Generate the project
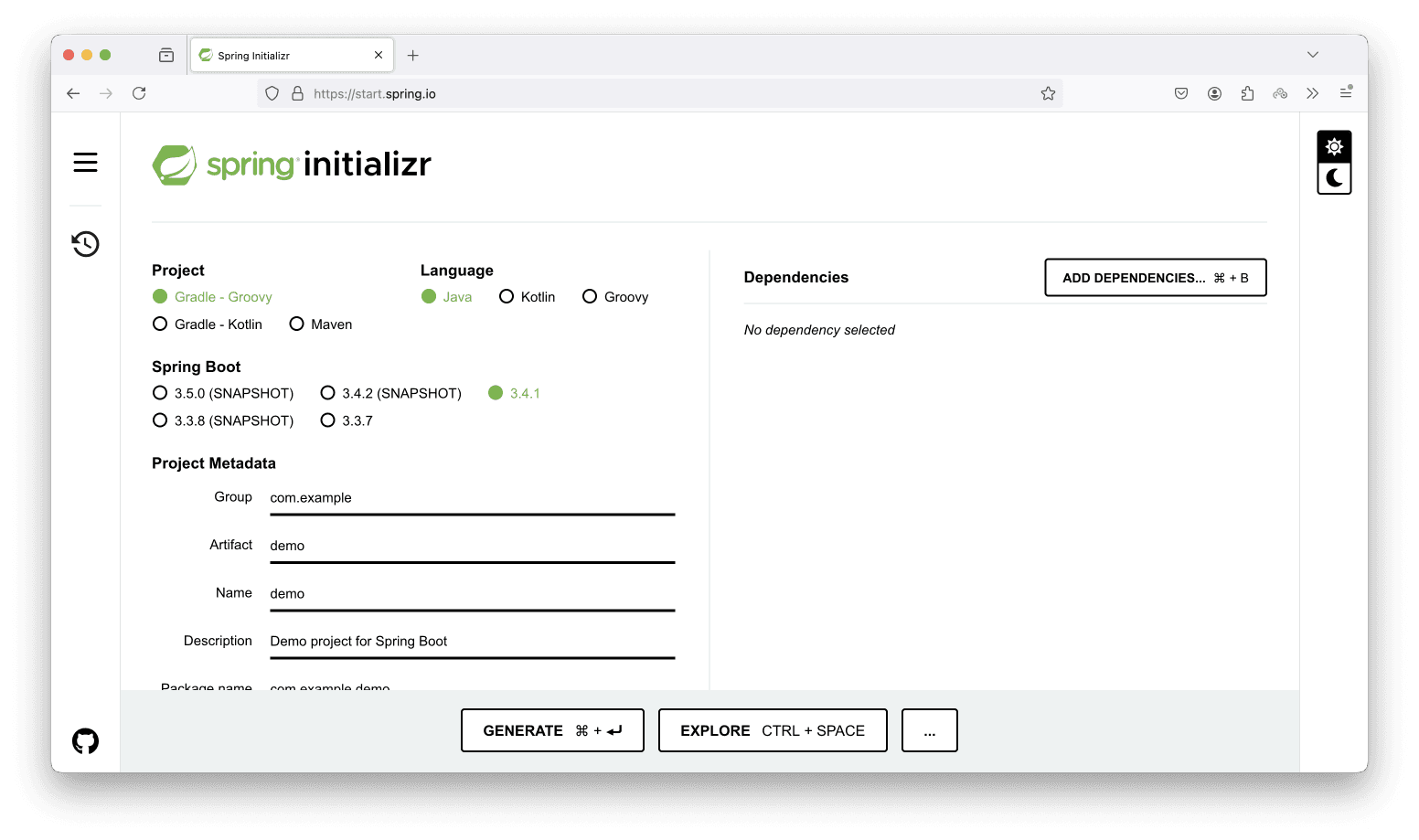The image size is (1419, 840). [552, 730]
